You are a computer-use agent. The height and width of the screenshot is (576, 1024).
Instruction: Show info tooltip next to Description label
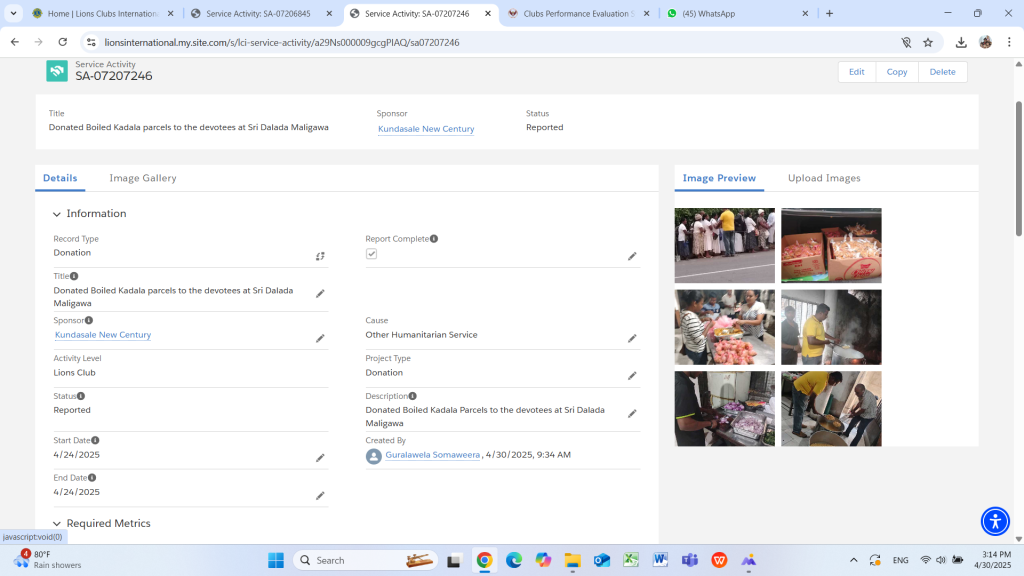[x=413, y=396]
